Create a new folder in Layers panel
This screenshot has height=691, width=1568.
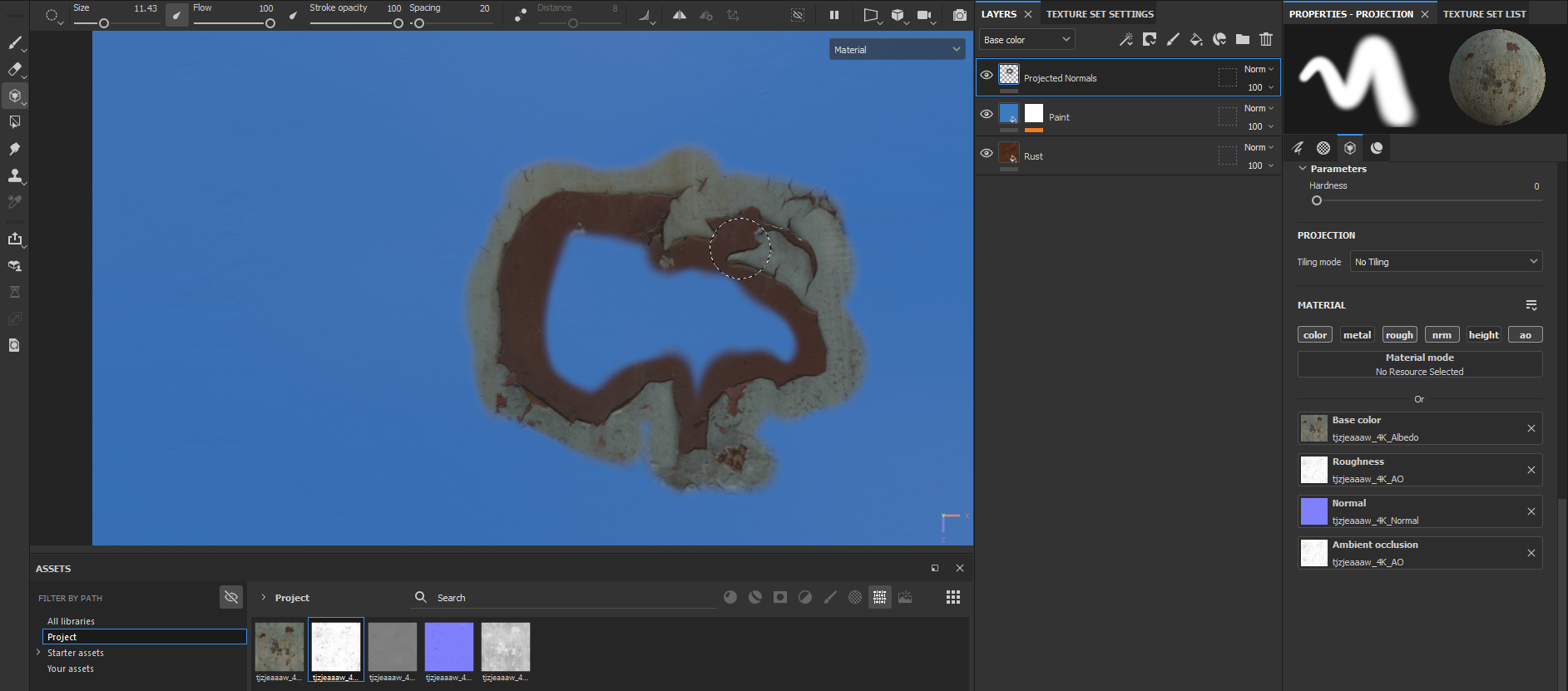pyautogui.click(x=1242, y=39)
